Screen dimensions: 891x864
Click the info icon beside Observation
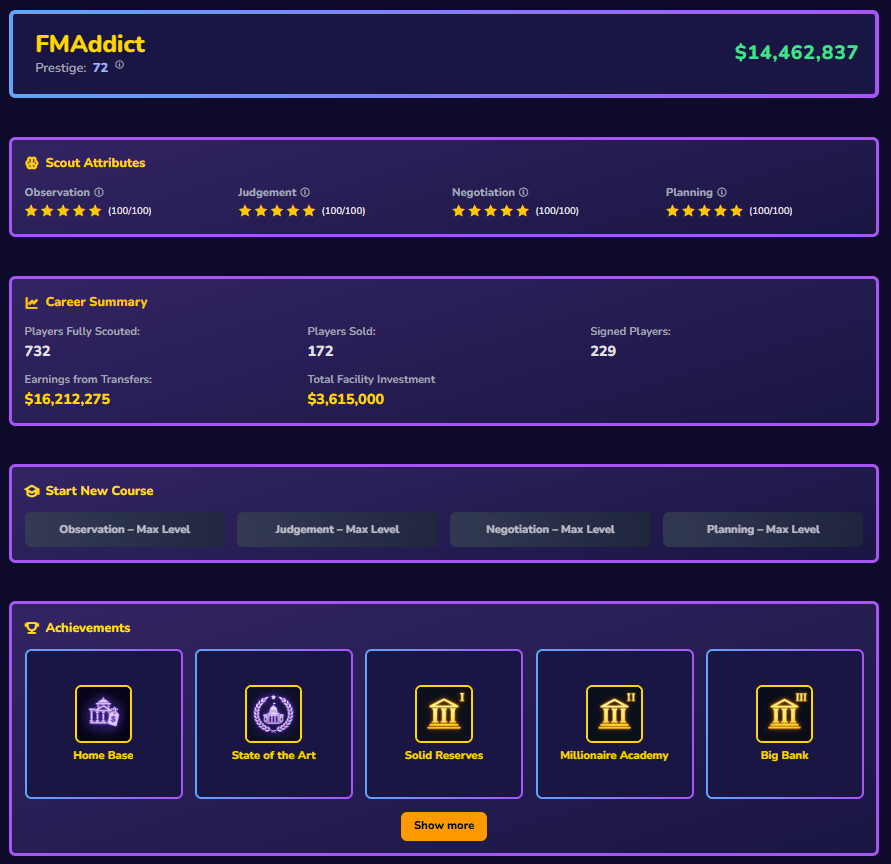99,192
